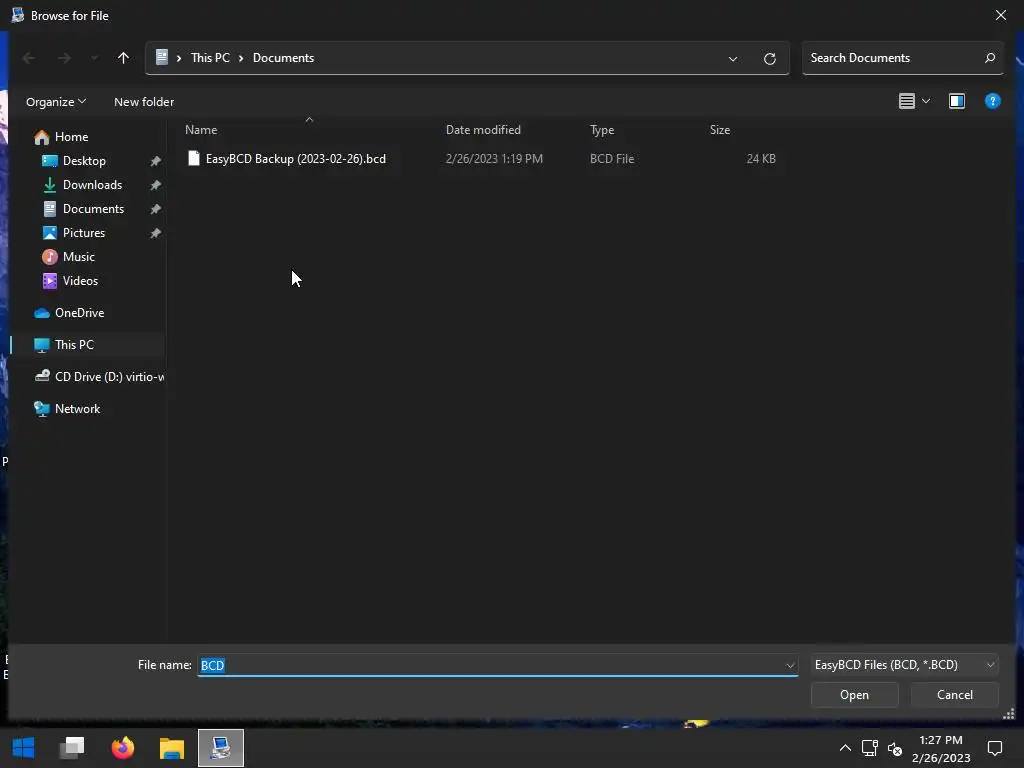Click This PC in the address breadcrumb
The height and width of the screenshot is (768, 1024).
210,58
